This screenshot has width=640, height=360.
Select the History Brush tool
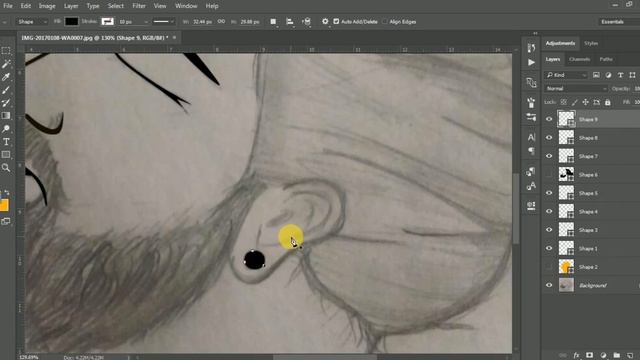tap(6, 103)
